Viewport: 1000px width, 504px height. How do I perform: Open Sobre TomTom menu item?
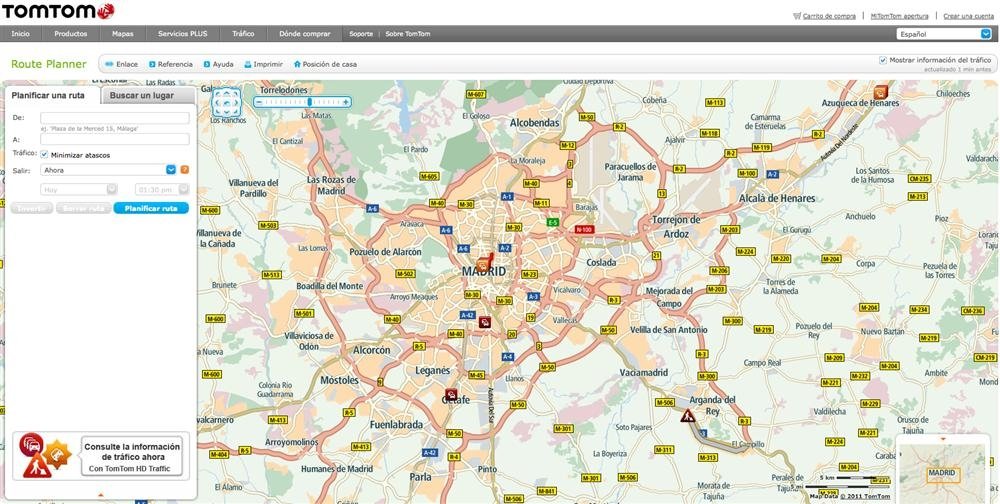click(408, 34)
